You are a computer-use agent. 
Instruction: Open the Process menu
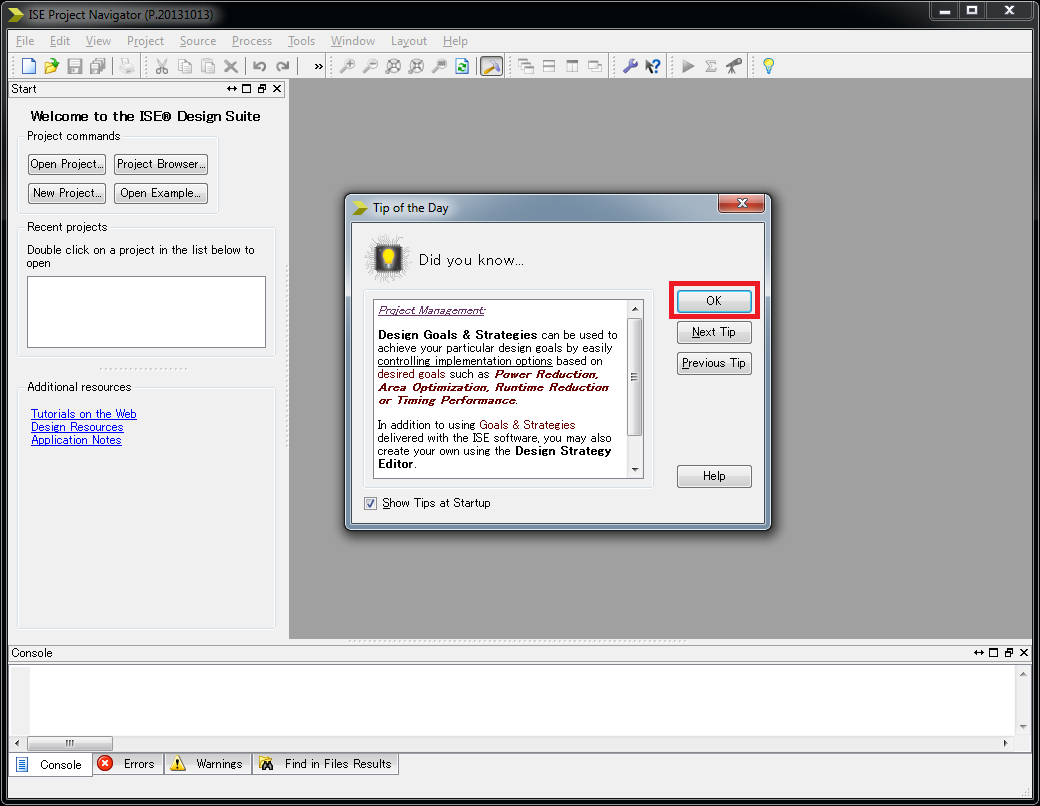click(251, 40)
